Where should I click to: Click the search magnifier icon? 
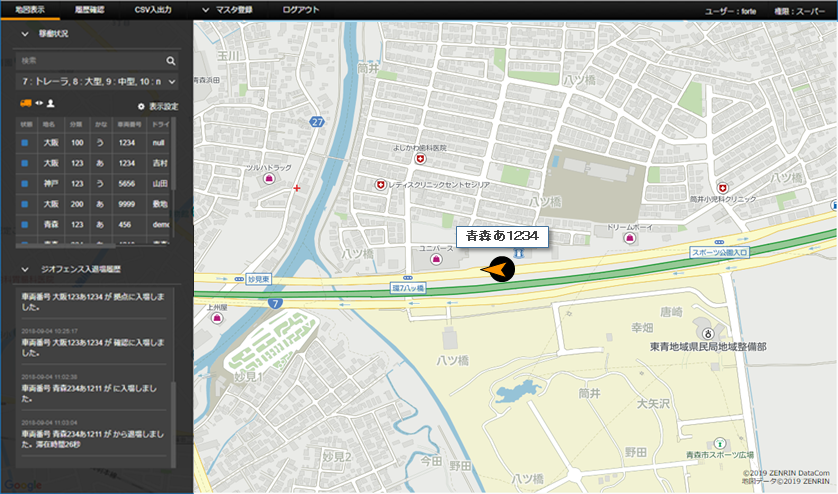coord(171,61)
